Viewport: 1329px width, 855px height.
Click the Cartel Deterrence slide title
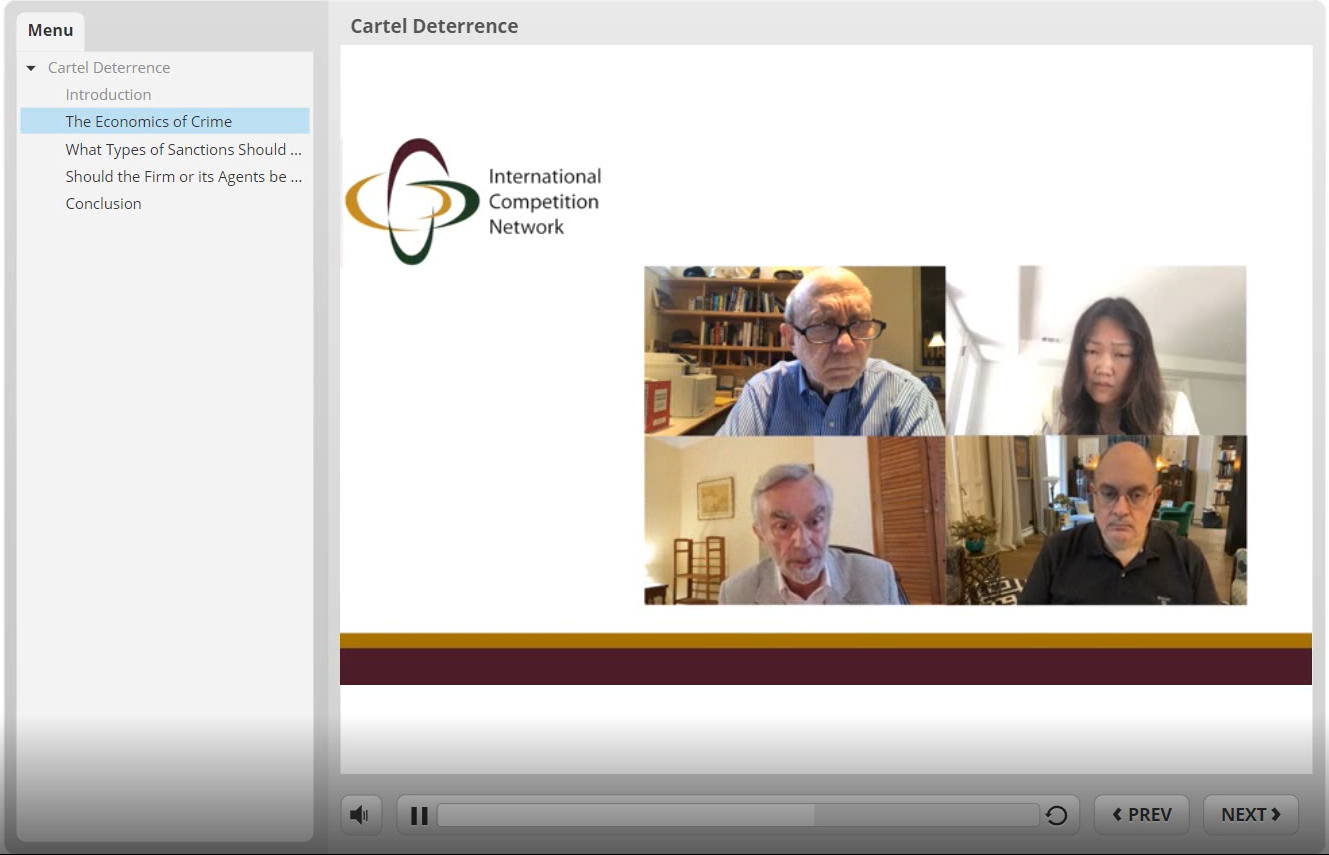[434, 26]
